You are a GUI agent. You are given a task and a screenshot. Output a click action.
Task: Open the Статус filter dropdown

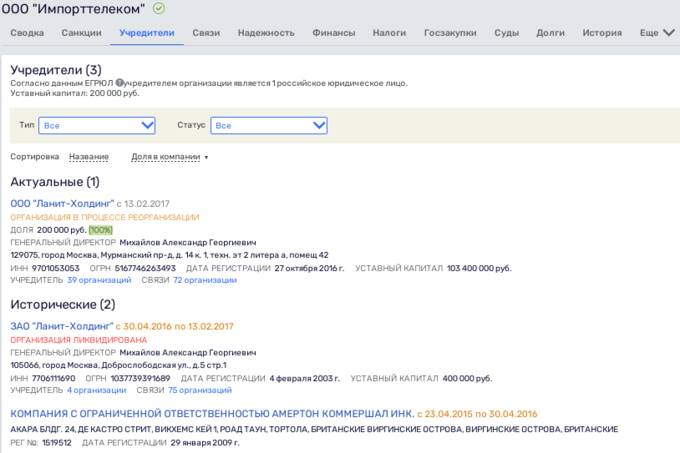point(269,125)
